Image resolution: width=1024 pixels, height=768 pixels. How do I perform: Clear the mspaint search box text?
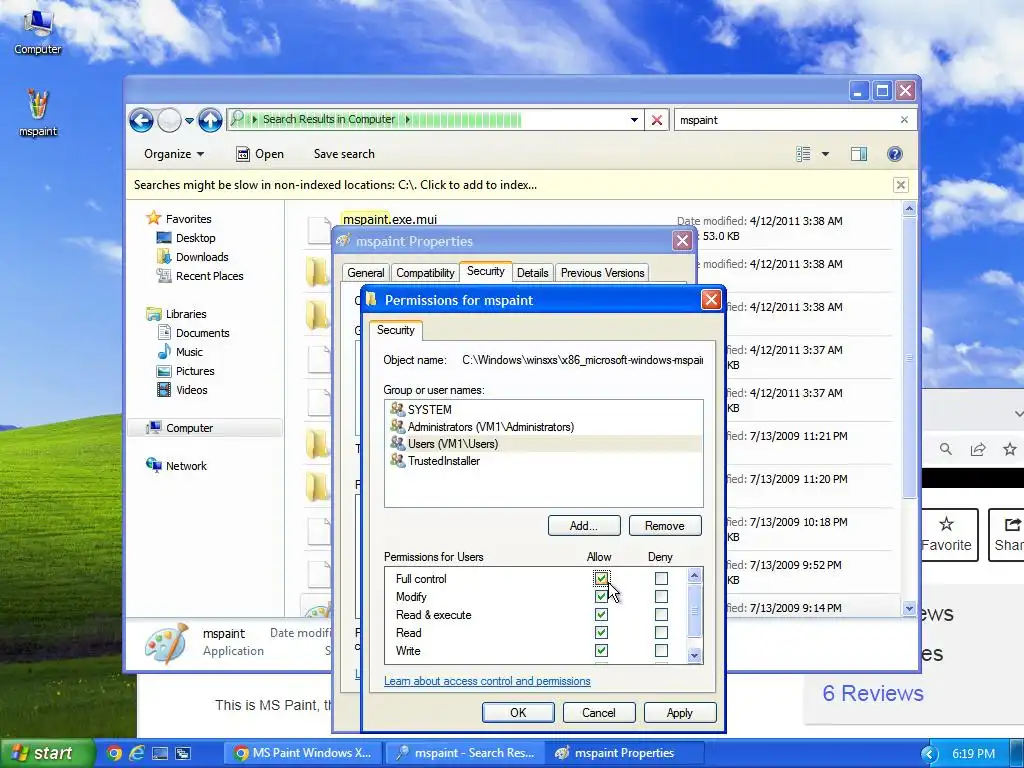pyautogui.click(x=904, y=120)
